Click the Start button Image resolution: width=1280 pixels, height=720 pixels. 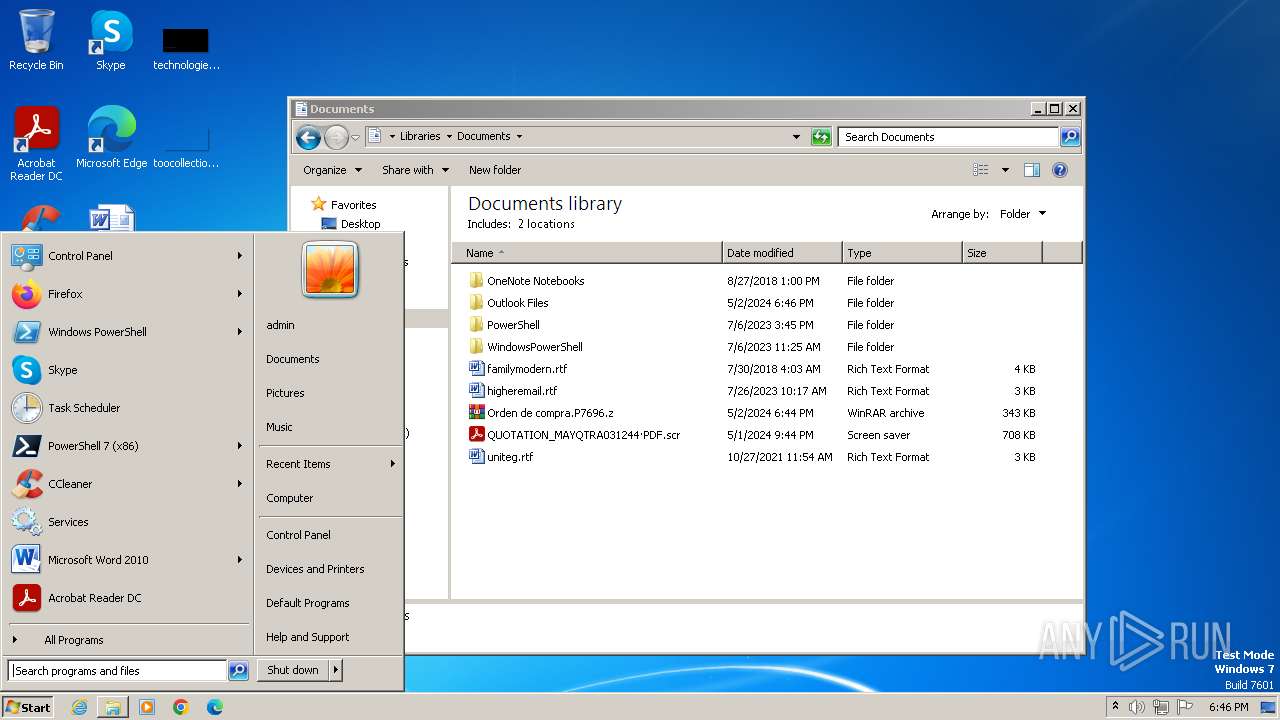tap(28, 707)
